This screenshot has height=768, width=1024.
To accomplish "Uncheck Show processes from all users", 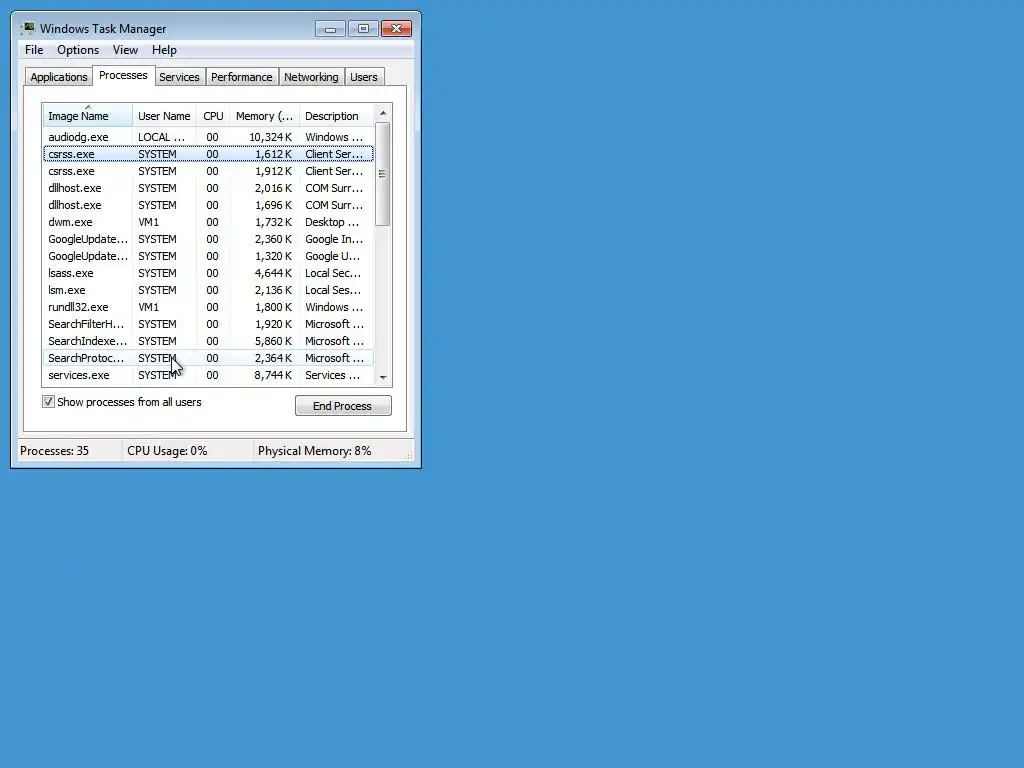I will coord(48,402).
